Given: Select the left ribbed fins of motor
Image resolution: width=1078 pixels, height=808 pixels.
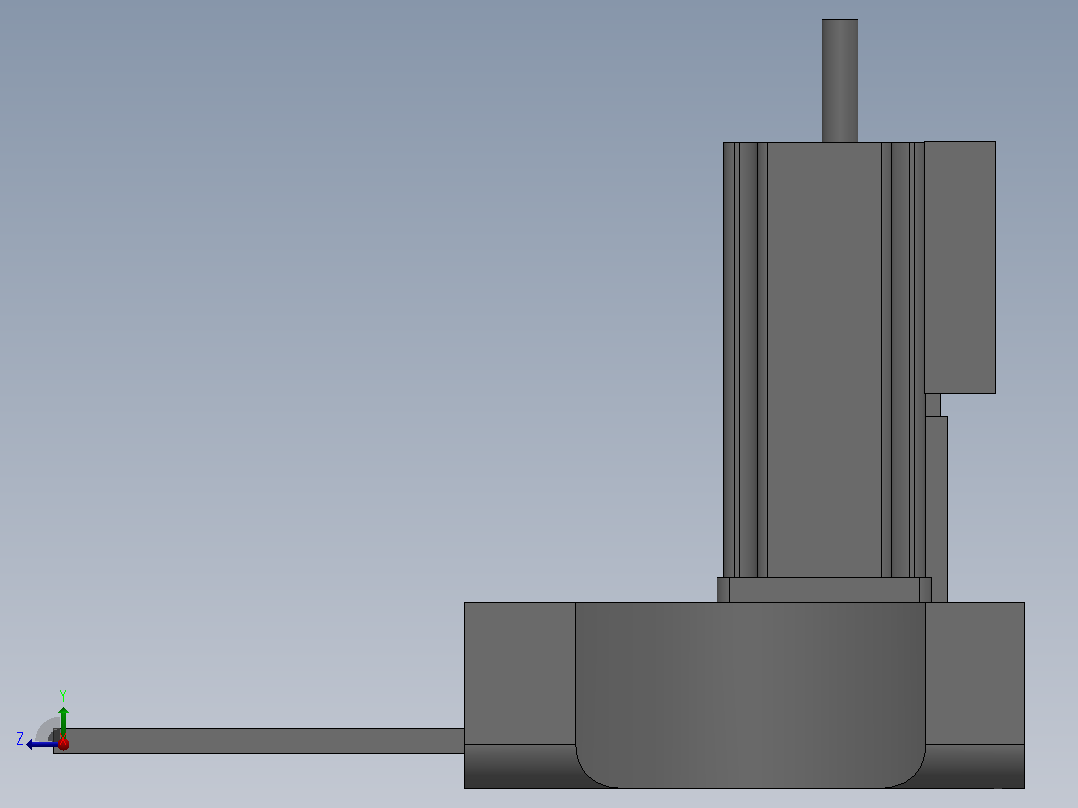Looking at the screenshot, I should 745,360.
